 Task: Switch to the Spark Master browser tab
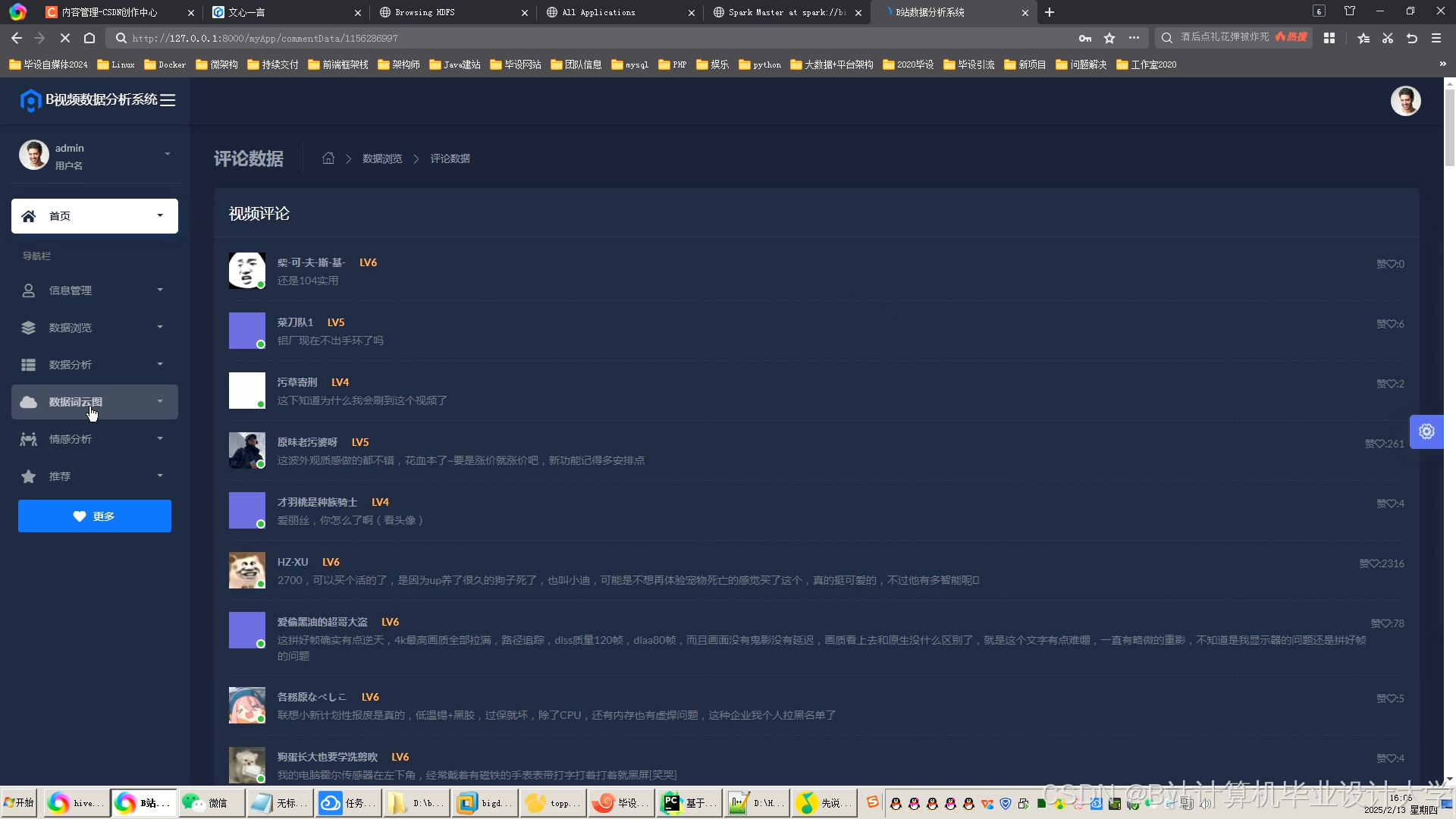click(786, 12)
